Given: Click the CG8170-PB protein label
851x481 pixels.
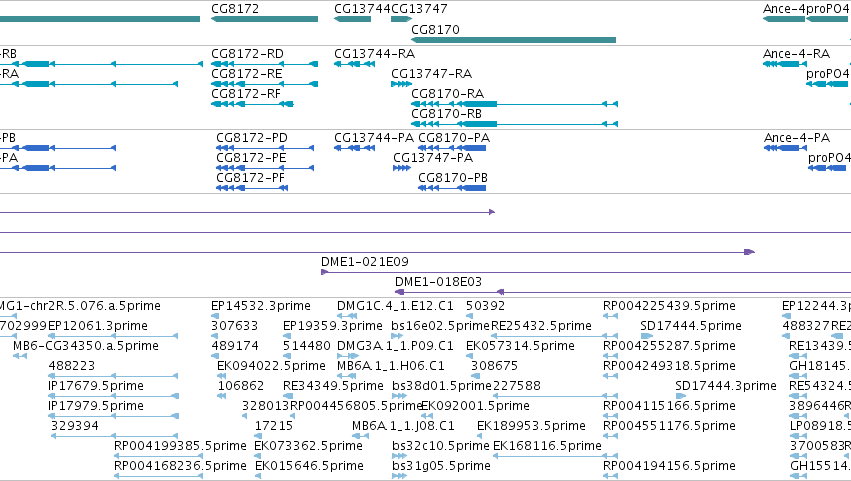Looking at the screenshot, I should pyautogui.click(x=453, y=178).
